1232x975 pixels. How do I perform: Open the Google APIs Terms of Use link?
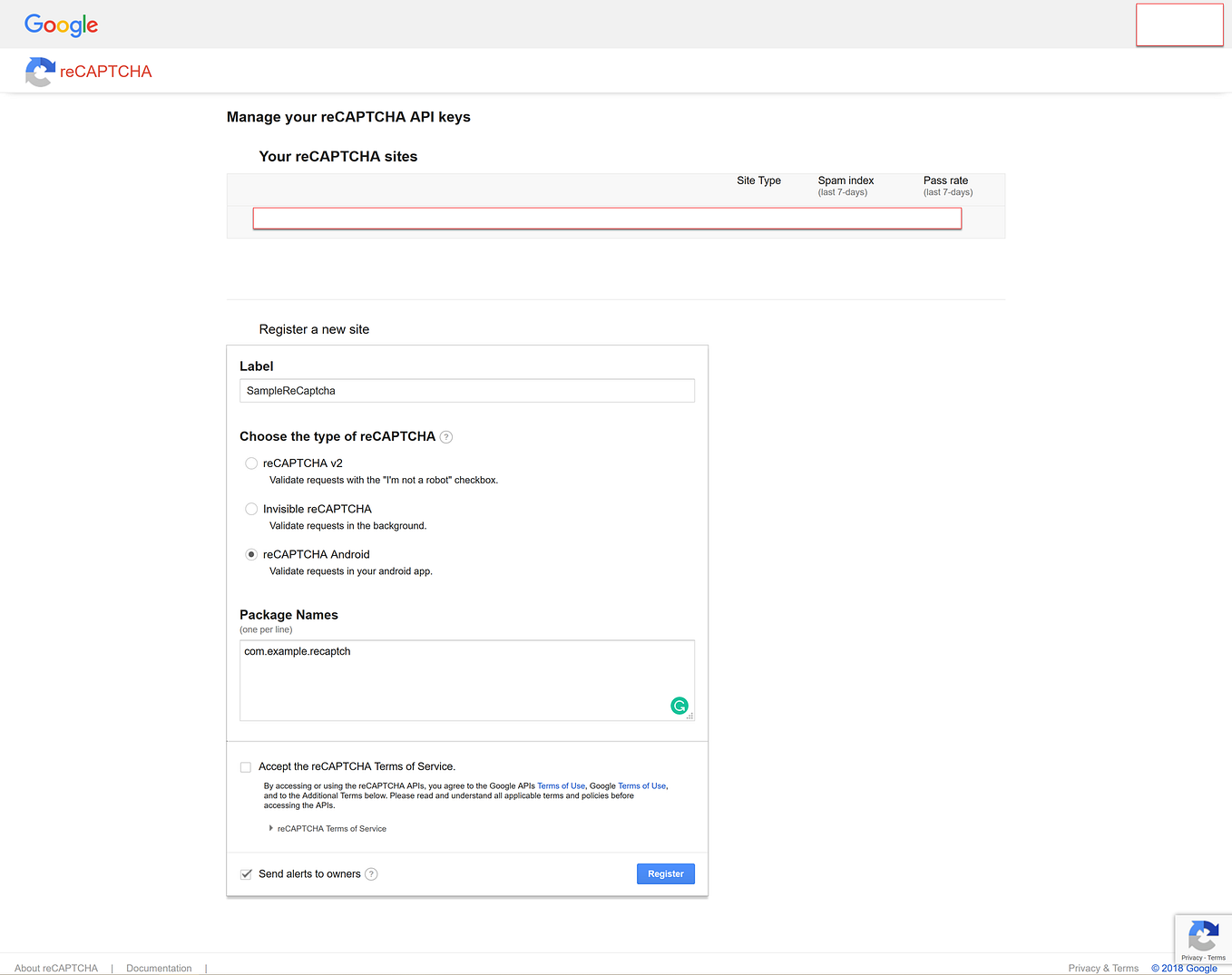pos(561,785)
